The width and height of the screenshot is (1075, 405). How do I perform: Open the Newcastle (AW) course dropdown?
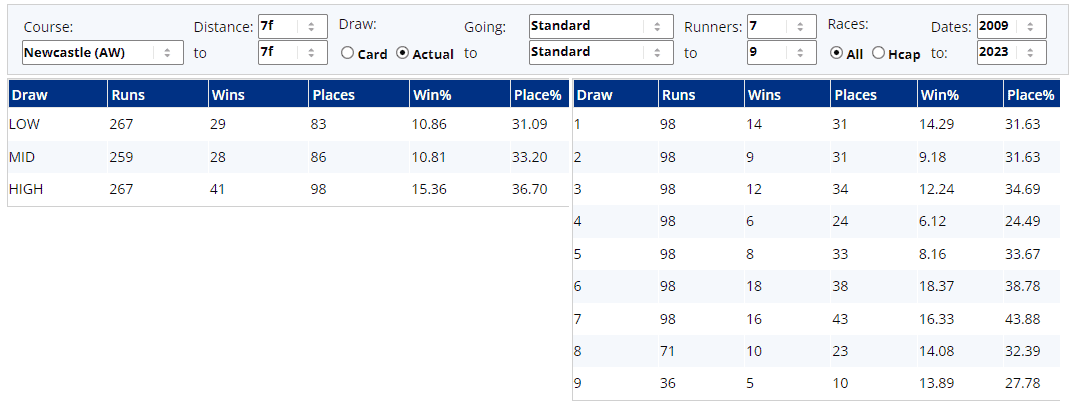(x=102, y=52)
